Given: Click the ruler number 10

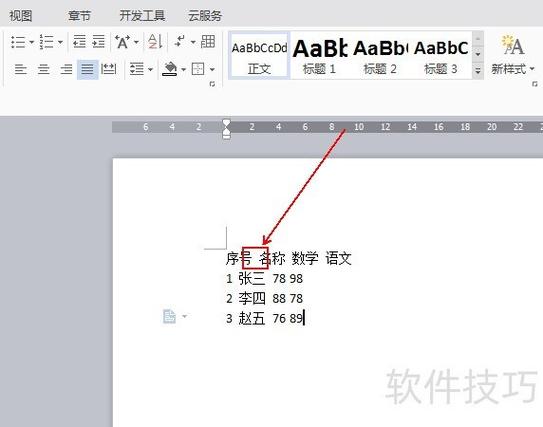Looking at the screenshot, I should [359, 127].
